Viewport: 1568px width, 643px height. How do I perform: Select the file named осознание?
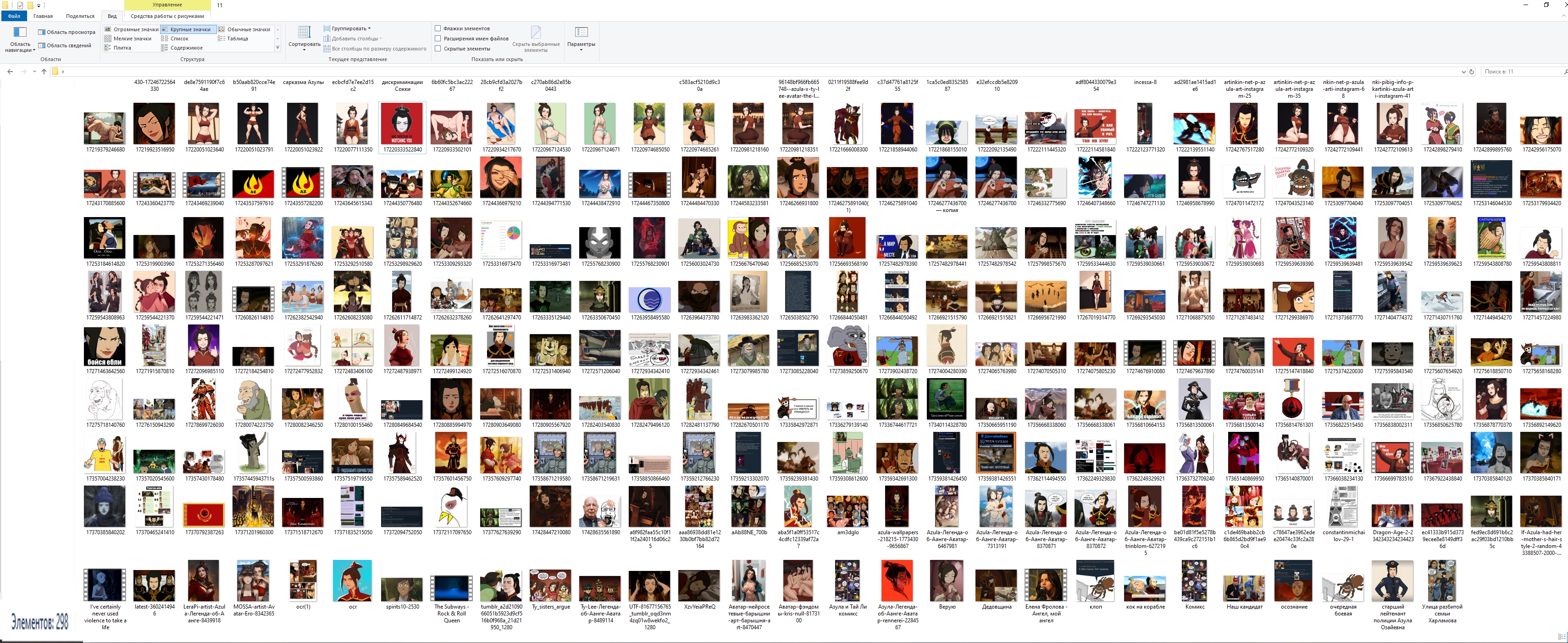point(1293,586)
